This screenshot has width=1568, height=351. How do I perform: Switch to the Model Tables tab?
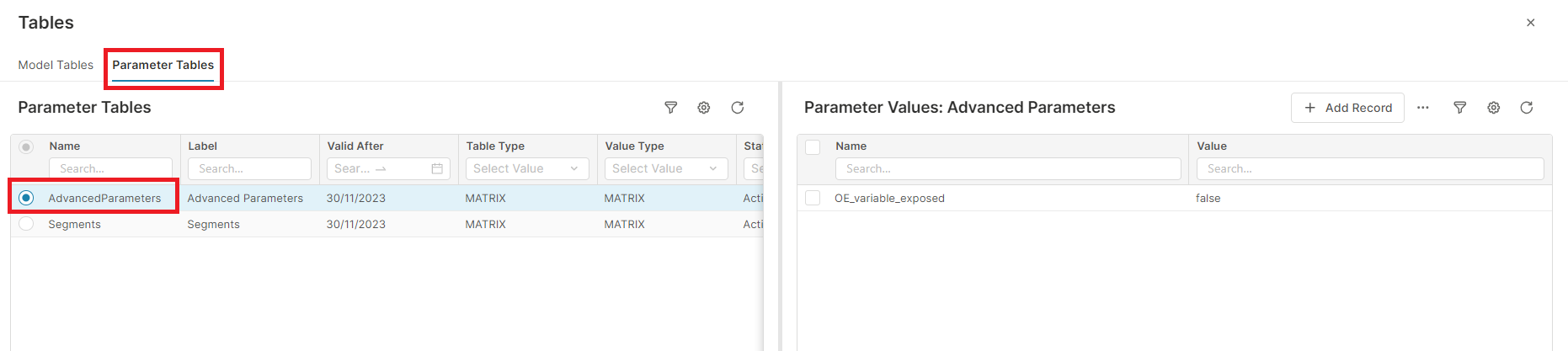click(56, 65)
